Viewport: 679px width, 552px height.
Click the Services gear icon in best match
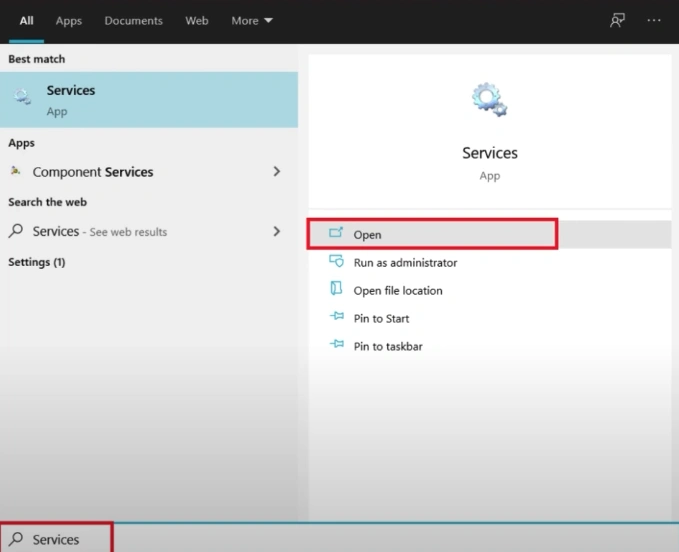pyautogui.click(x=22, y=96)
